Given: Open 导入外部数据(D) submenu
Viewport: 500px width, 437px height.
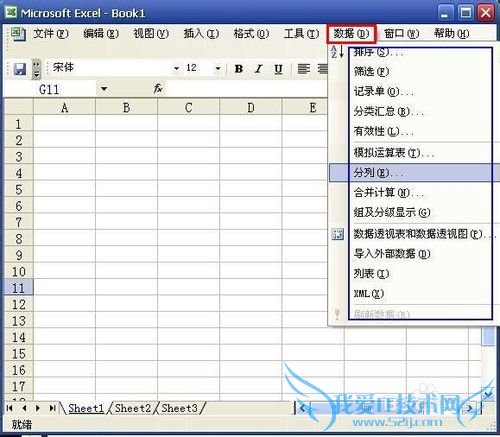Looking at the screenshot, I should point(413,254).
